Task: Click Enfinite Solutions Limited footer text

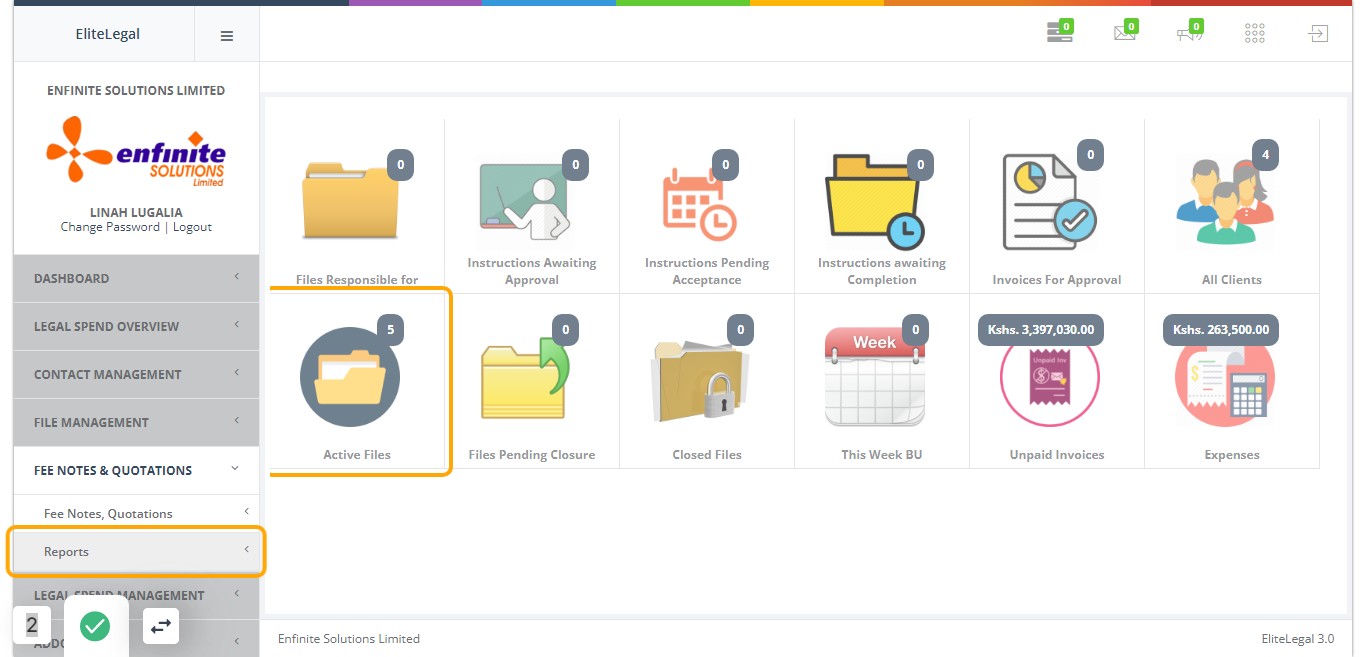Action: 349,638
